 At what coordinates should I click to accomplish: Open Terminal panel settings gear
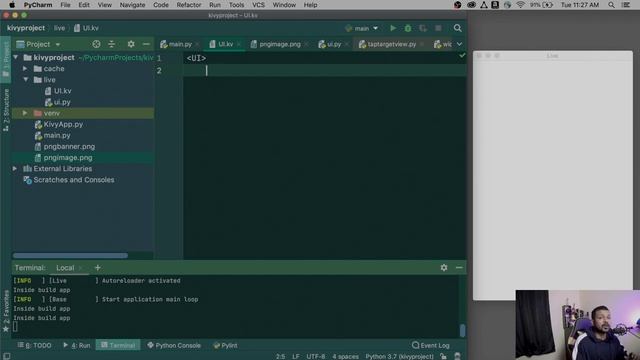pos(444,268)
